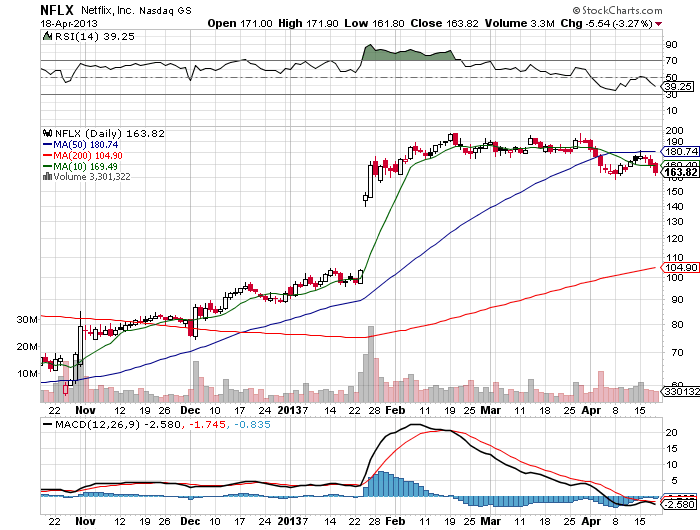Click the green MA(10) legend line
The height and width of the screenshot is (530, 700).
click(x=47, y=166)
